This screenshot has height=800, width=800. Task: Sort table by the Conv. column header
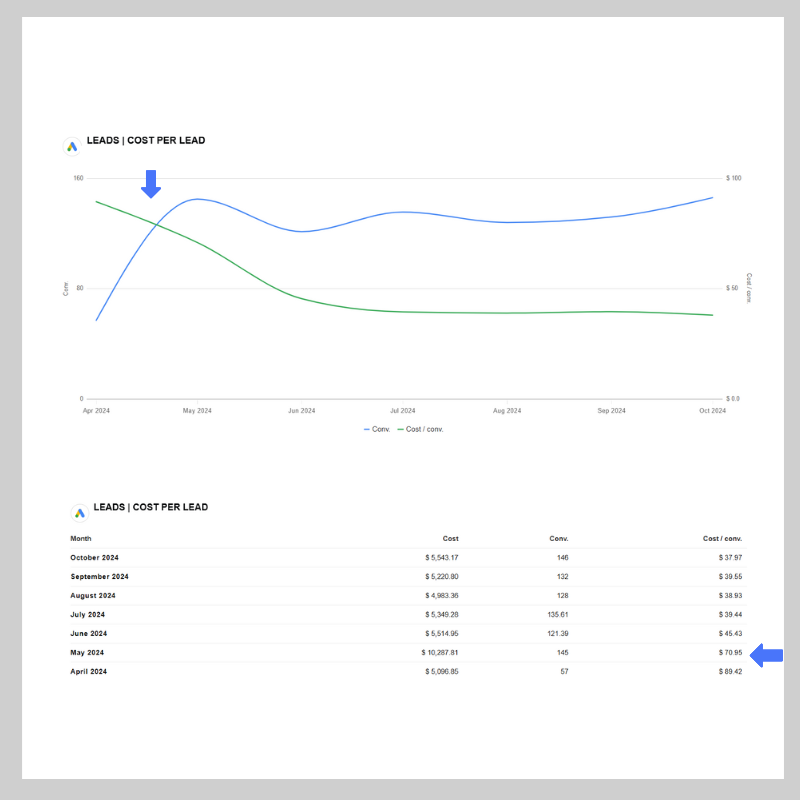[558, 539]
